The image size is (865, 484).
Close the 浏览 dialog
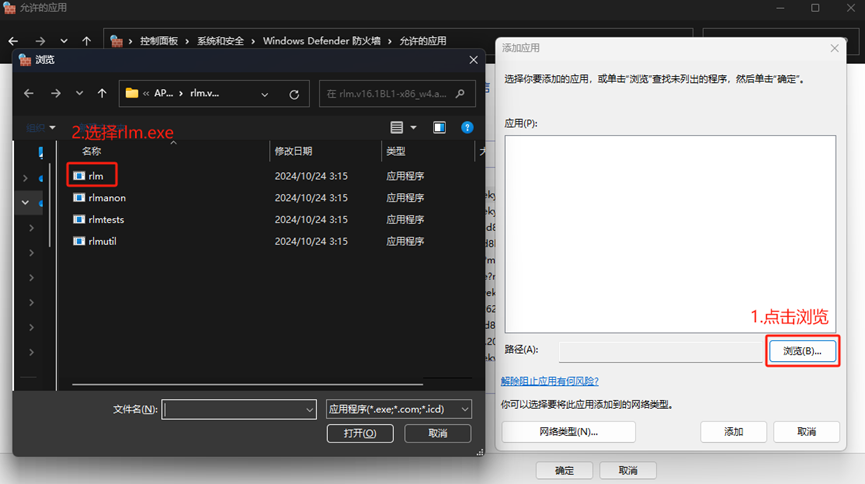pos(473,60)
